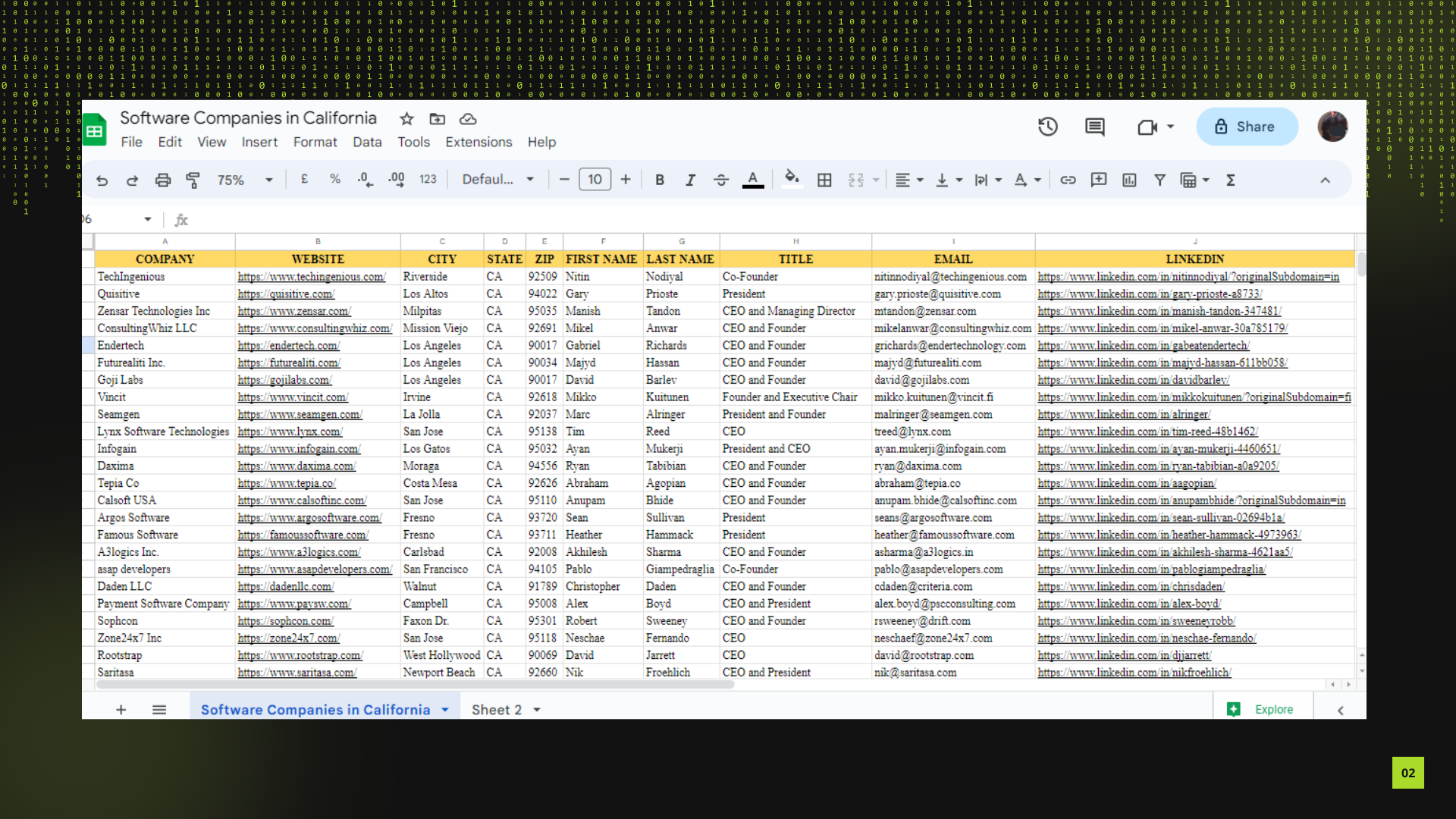Viewport: 1456px width, 819px height.
Task: Open the Google account avatar
Action: pos(1332,127)
